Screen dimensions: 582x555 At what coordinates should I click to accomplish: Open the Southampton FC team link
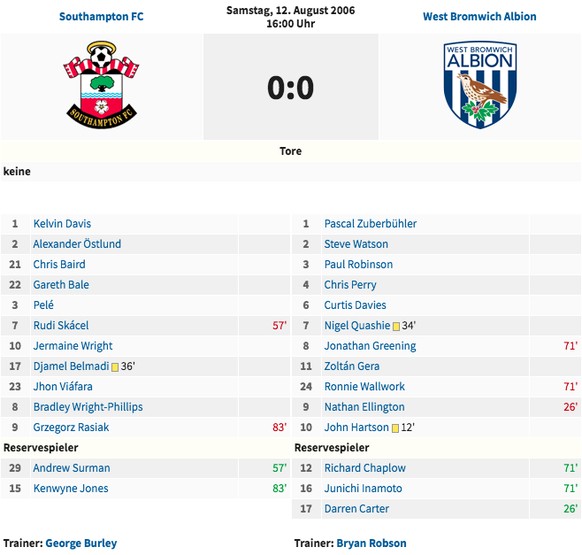tap(101, 16)
